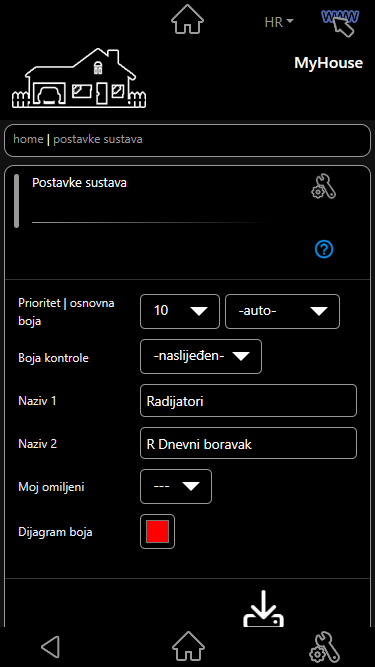This screenshot has height=667, width=375.
Task: Open settings wrench icon in bottom bar
Action: [325, 647]
